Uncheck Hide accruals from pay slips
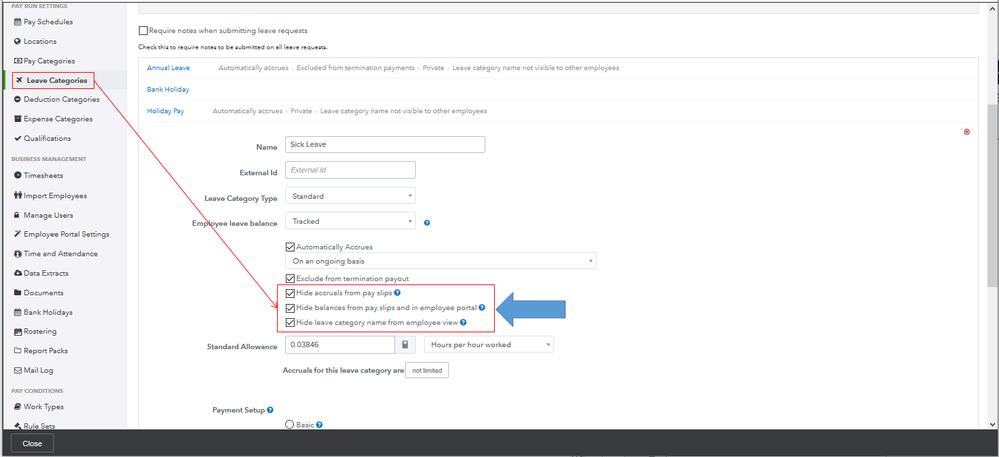This screenshot has width=999, height=457. coord(291,293)
